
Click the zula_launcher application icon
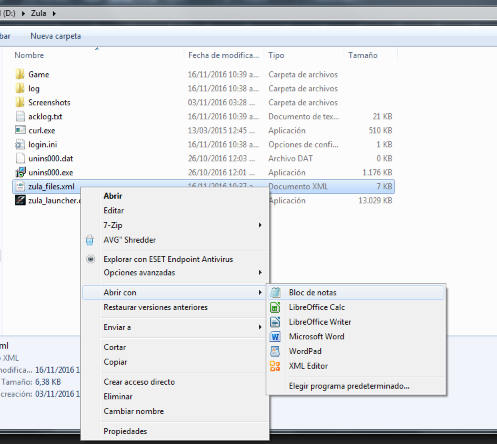coord(20,200)
